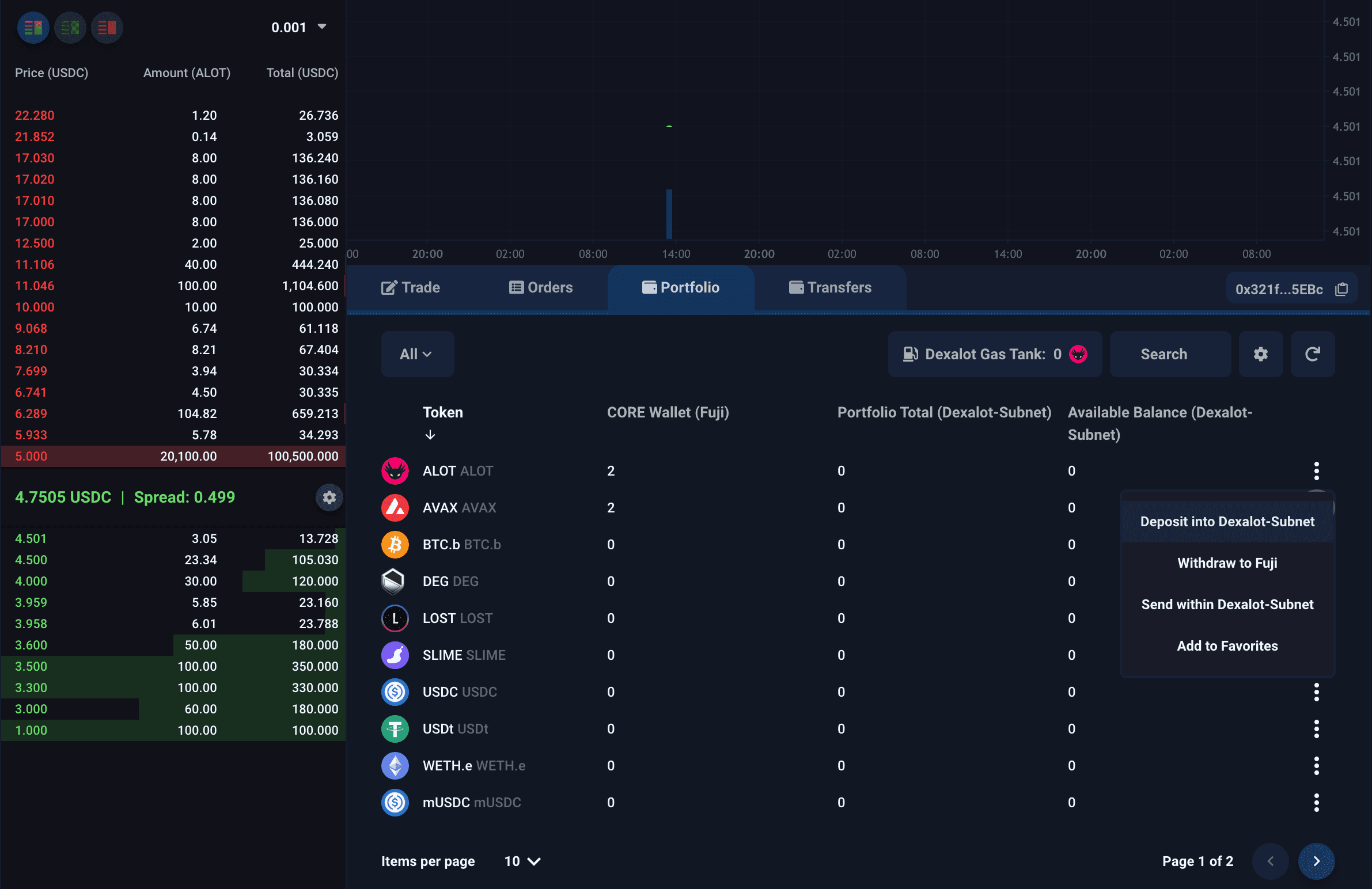Switch to the Trade tab

411,287
